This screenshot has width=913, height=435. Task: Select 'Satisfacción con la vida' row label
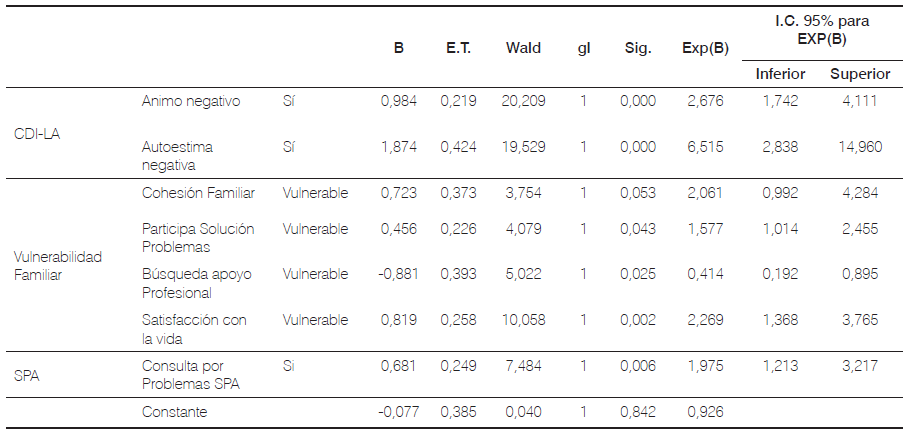193,329
